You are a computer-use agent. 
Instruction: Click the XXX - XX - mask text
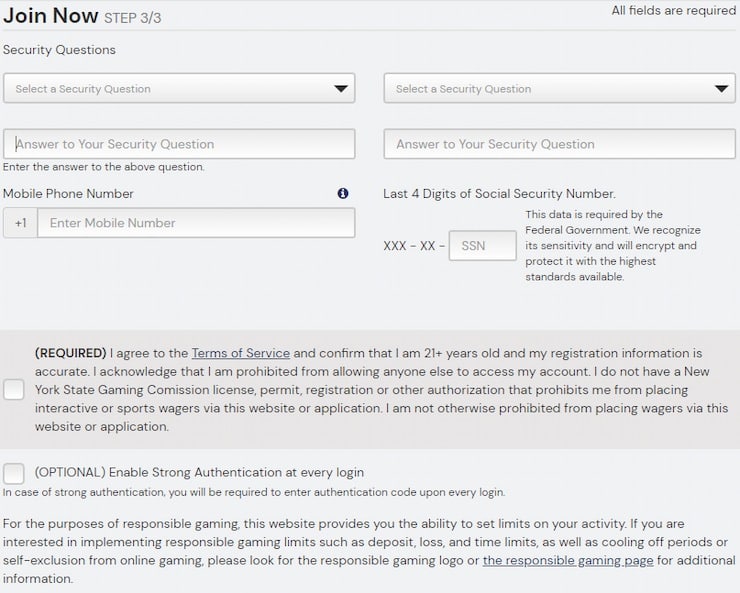tap(414, 246)
